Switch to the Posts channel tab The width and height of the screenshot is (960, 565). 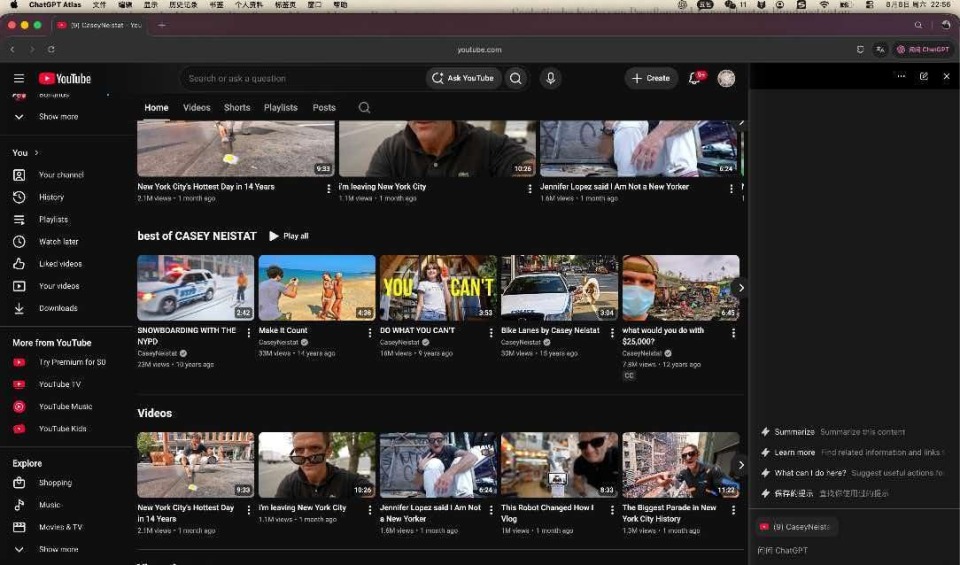point(324,108)
